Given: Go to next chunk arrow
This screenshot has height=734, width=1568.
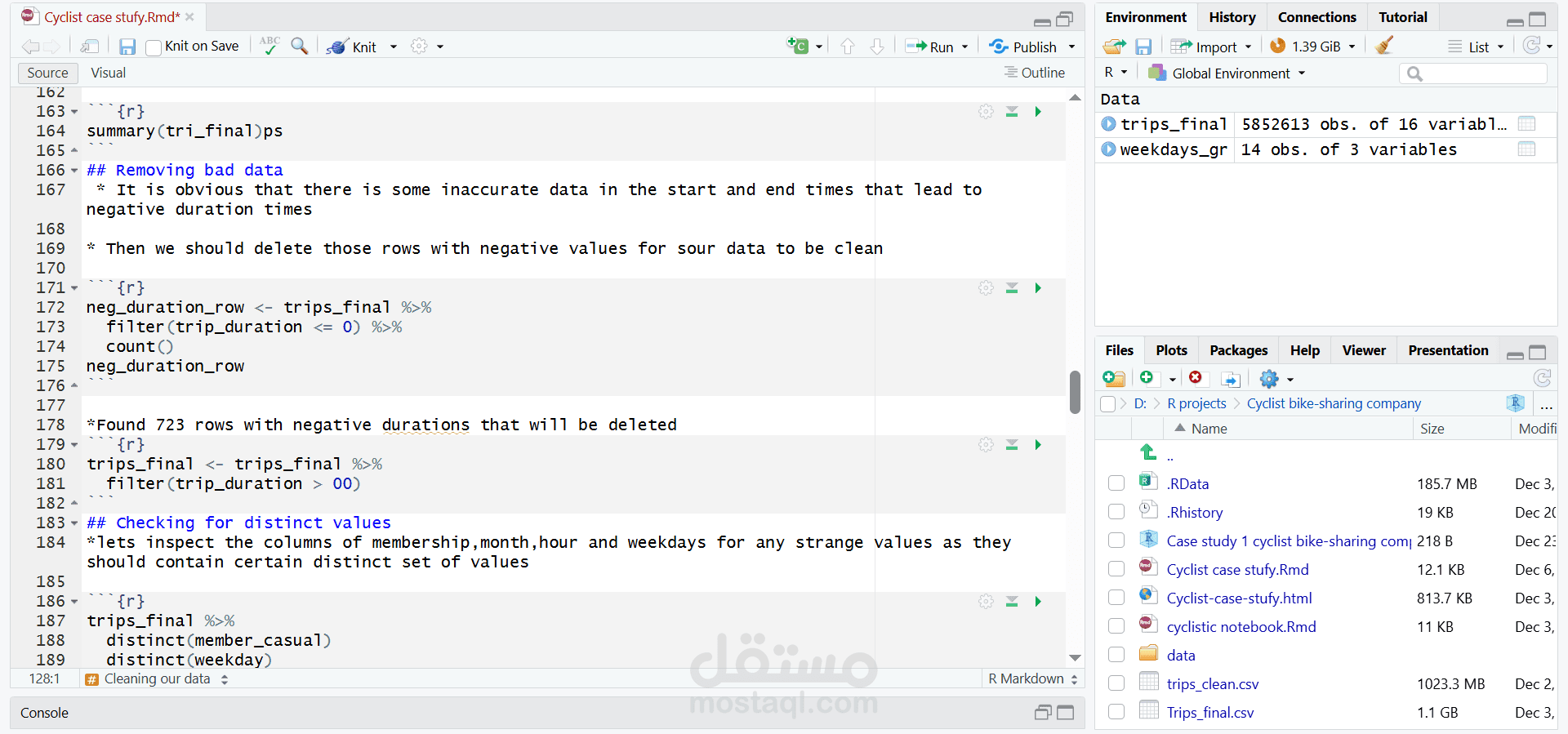Looking at the screenshot, I should click(877, 47).
